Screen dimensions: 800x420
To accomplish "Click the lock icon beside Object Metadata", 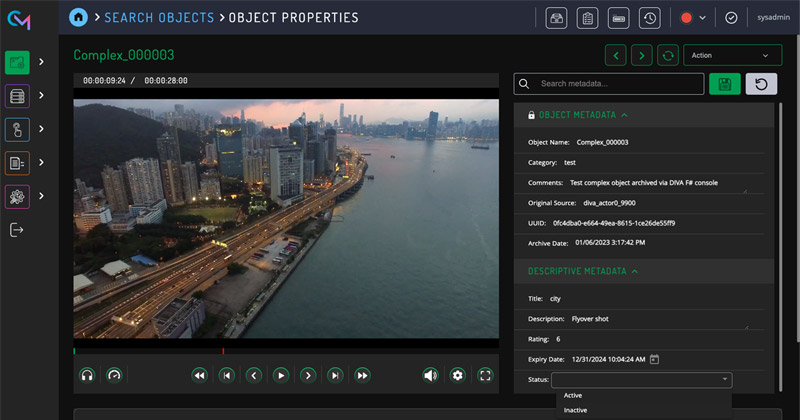I will pos(531,115).
